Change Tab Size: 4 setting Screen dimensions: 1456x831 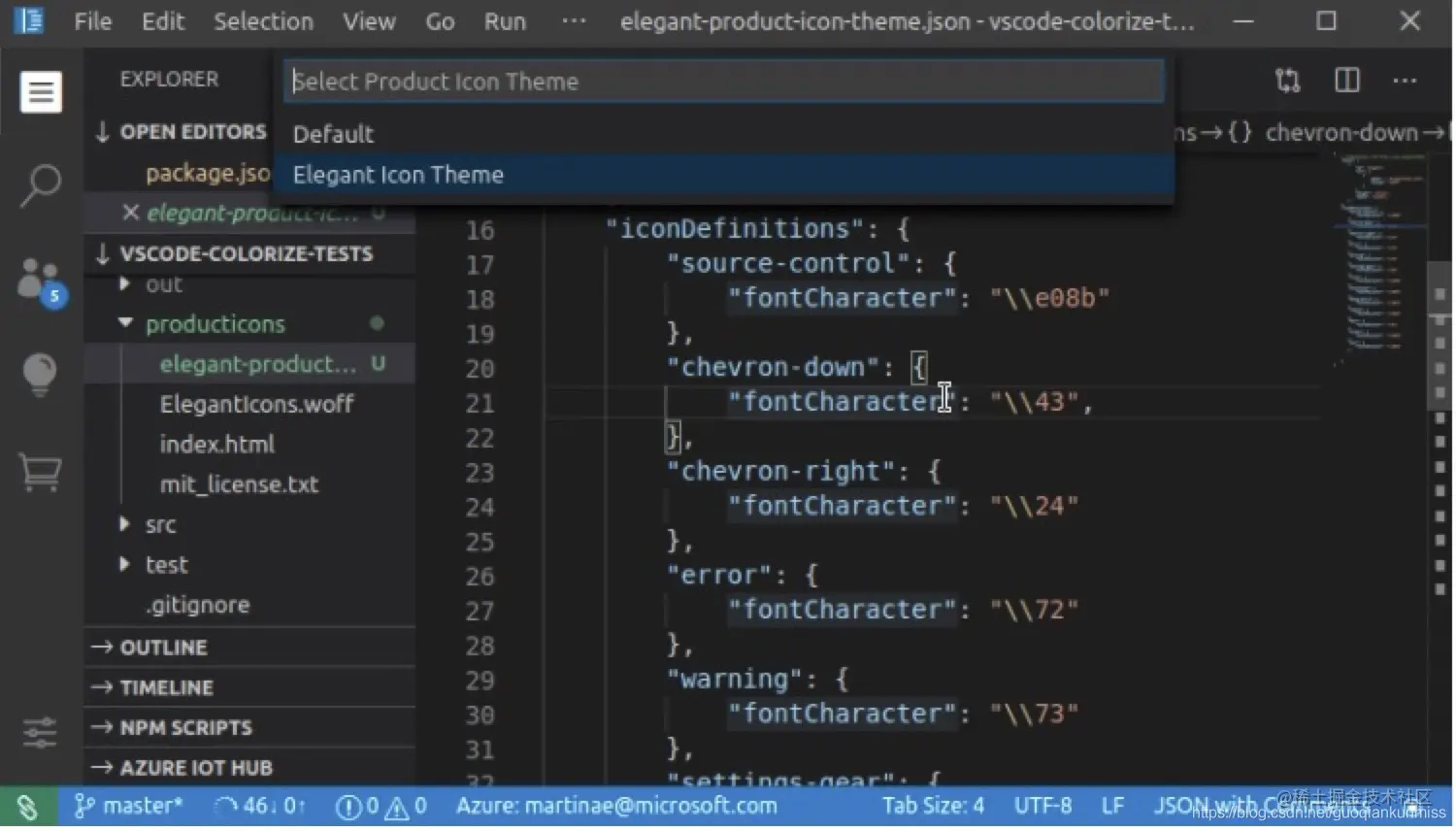(x=933, y=806)
